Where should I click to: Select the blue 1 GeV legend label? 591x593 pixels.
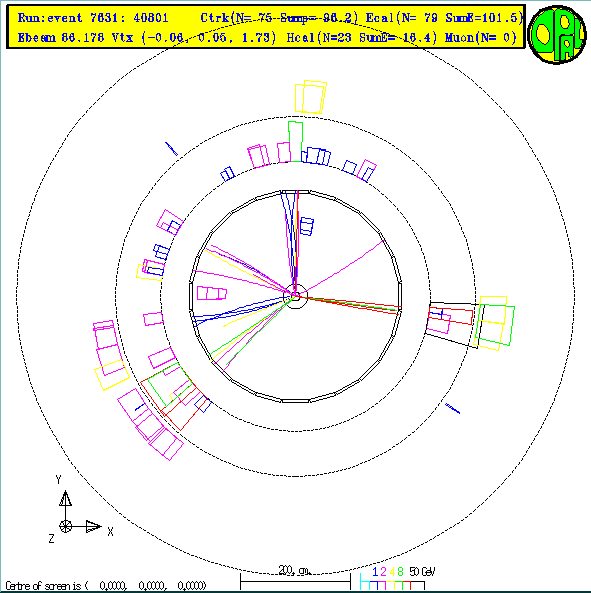375,571
